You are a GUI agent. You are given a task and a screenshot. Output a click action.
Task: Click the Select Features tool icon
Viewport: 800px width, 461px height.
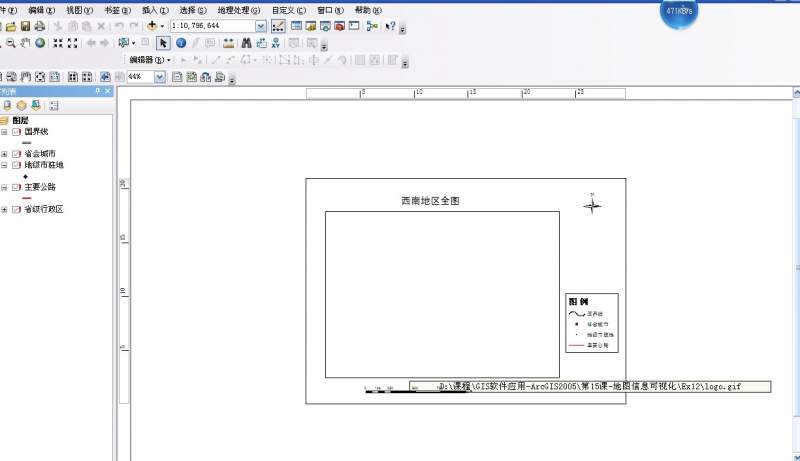click(123, 43)
